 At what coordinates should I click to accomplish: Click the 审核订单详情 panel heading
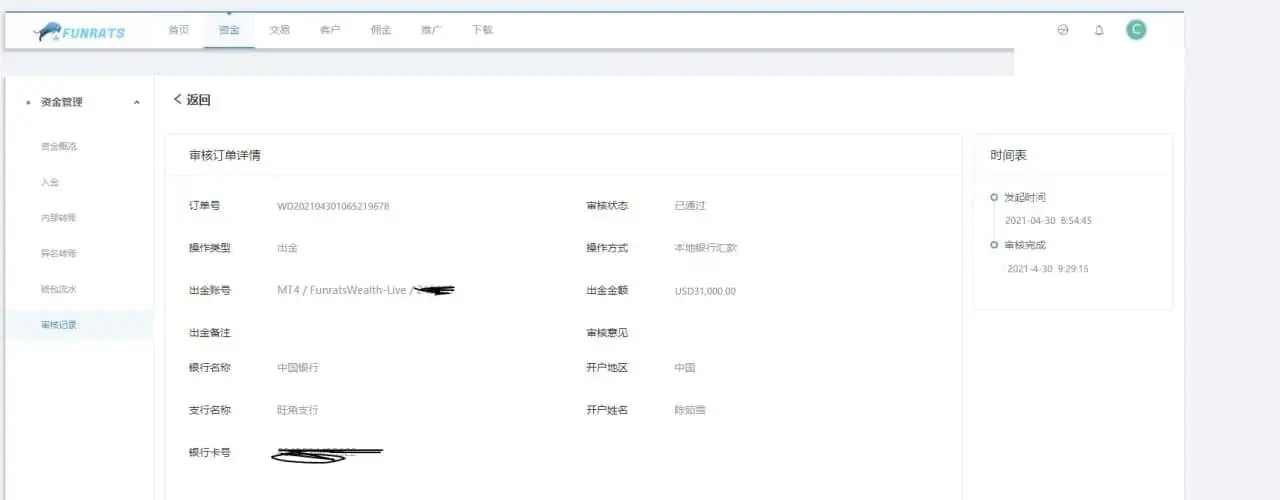(x=225, y=155)
